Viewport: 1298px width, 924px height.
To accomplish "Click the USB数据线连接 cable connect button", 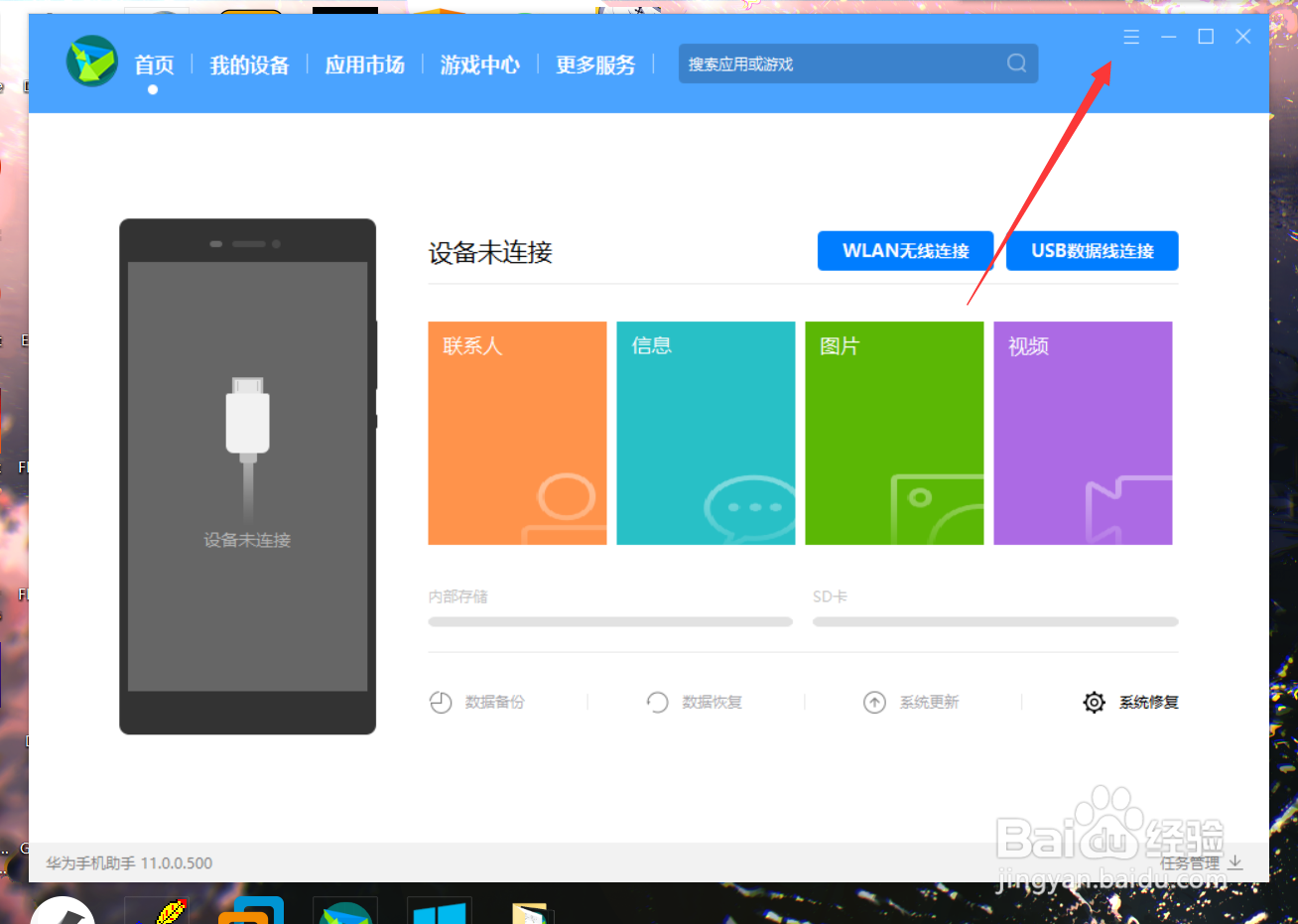I will click(x=1092, y=250).
